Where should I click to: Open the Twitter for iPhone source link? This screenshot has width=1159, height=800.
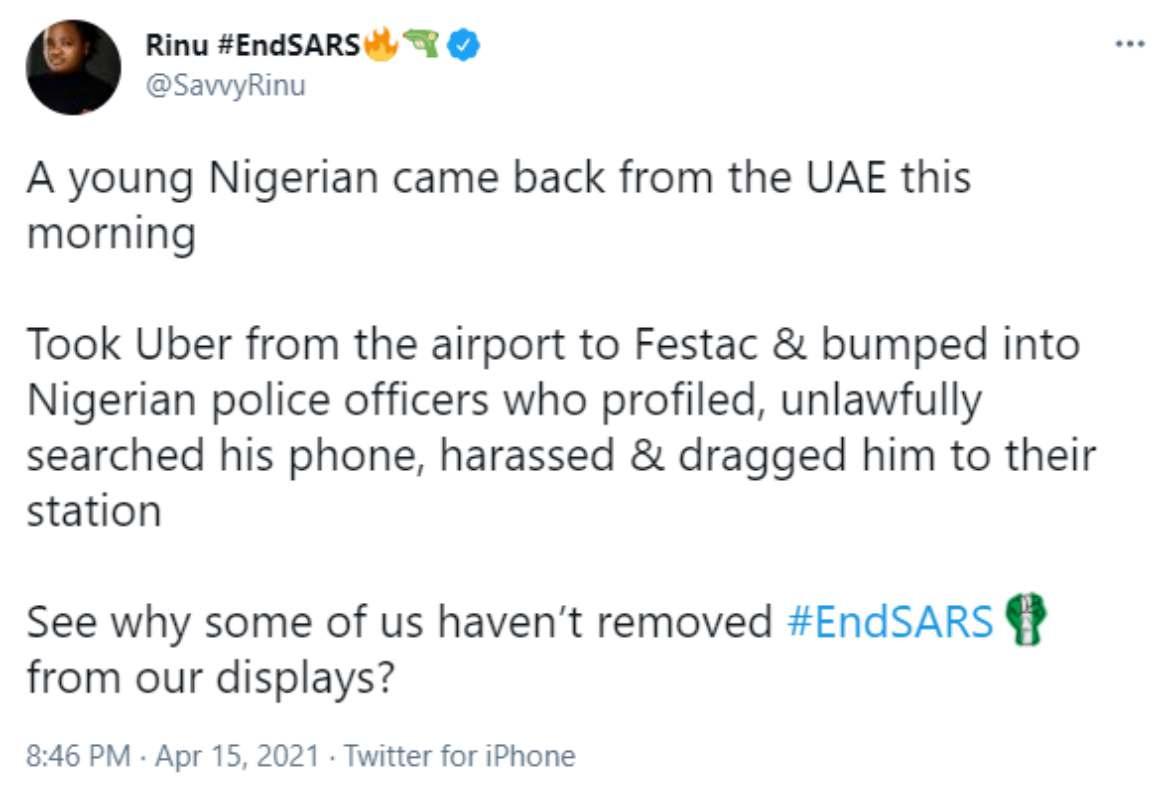(x=460, y=756)
